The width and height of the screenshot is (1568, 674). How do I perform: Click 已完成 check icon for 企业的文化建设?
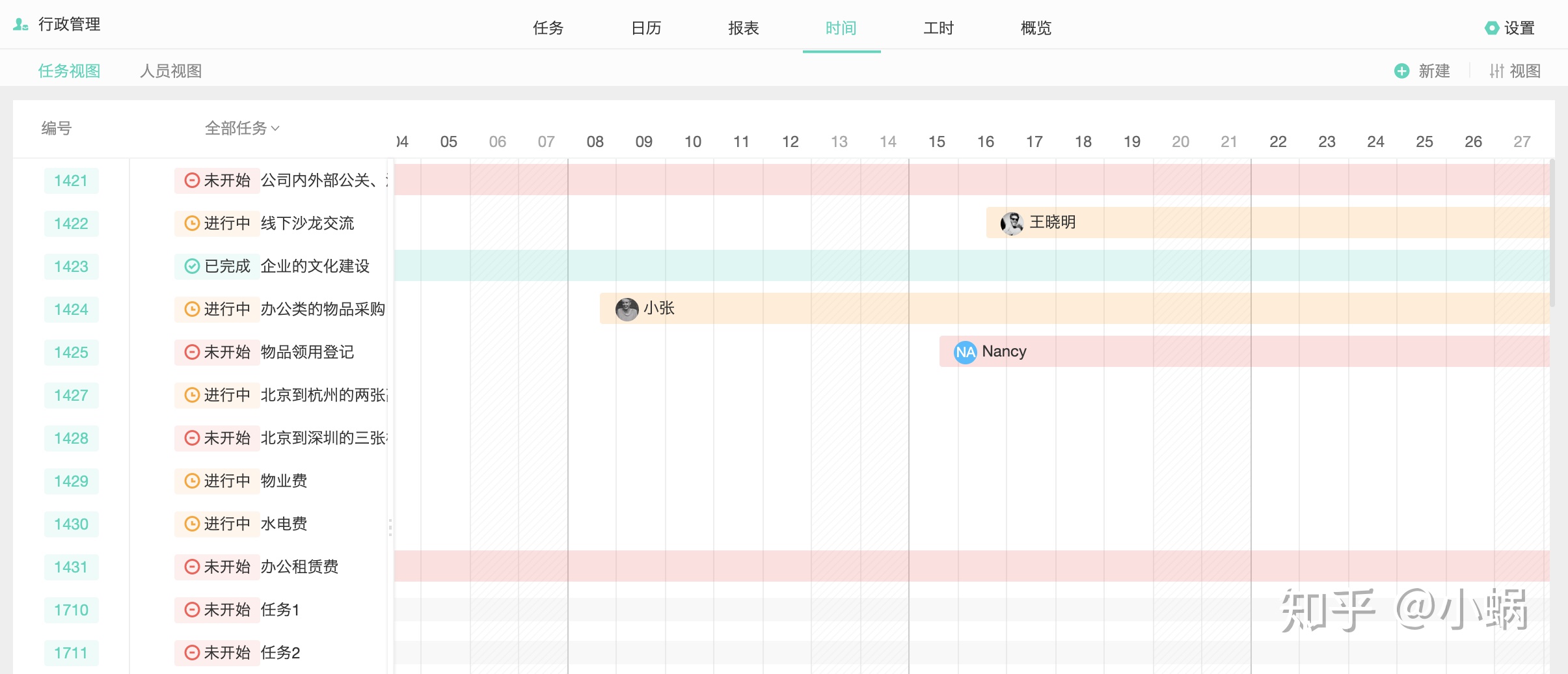tap(192, 266)
